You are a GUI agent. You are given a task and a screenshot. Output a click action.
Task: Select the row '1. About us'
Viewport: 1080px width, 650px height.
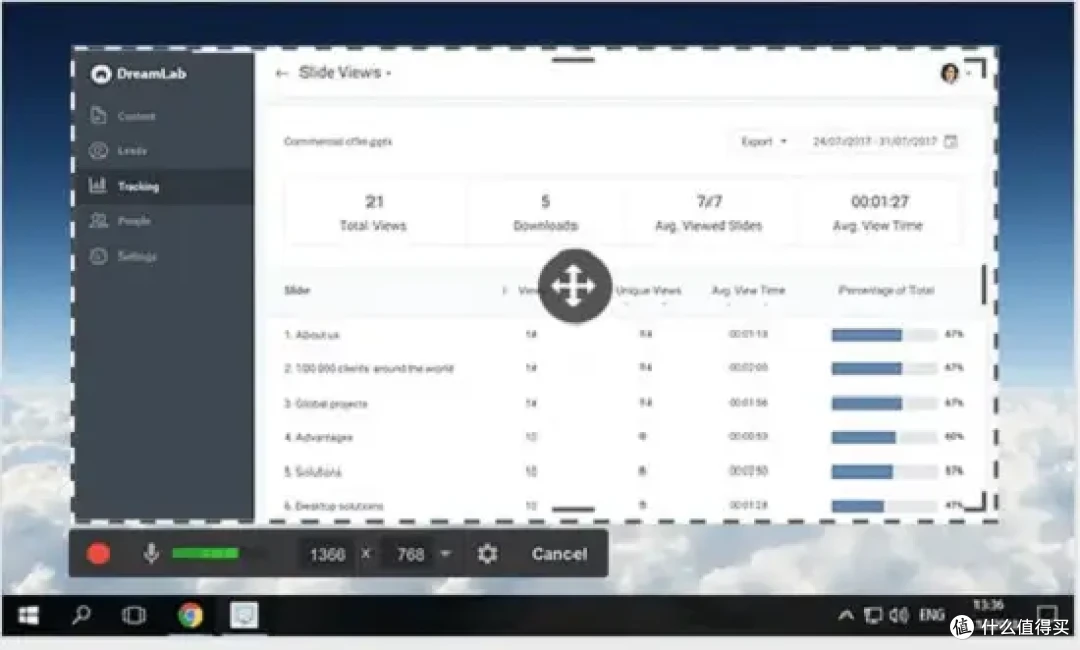click(623, 335)
